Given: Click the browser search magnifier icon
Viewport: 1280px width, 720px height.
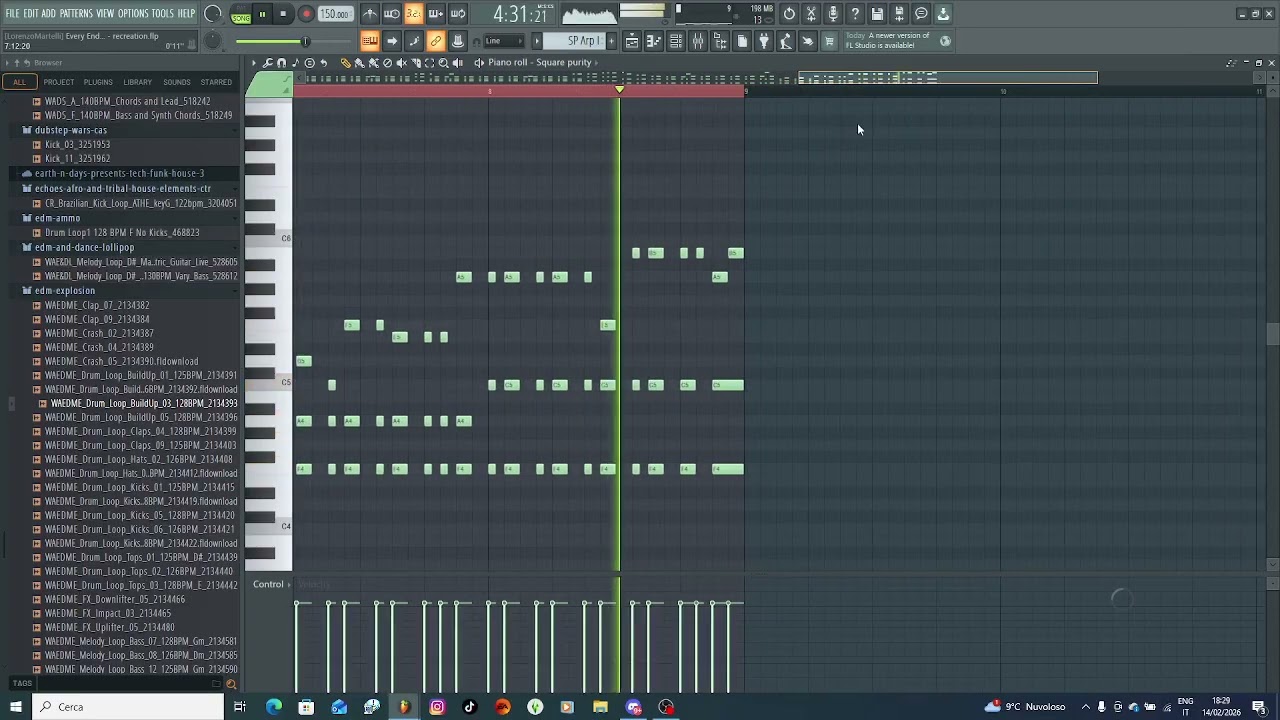Looking at the screenshot, I should [231, 684].
